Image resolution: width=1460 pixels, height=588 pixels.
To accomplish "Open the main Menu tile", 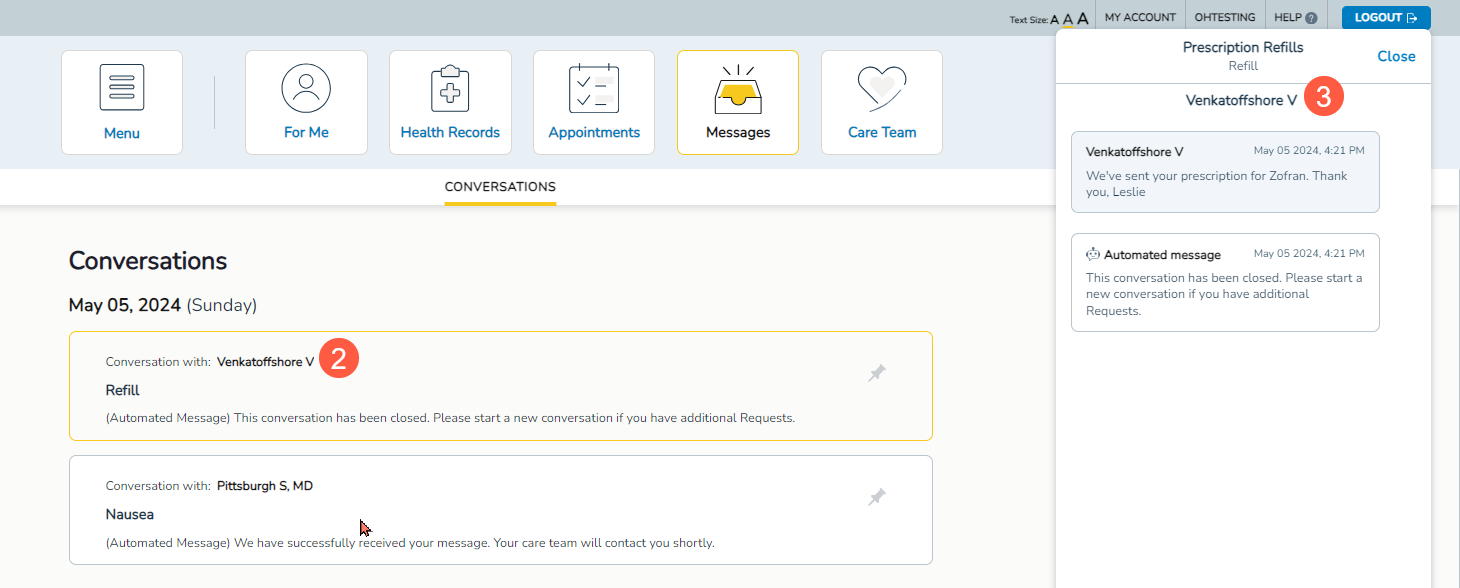I will [122, 102].
